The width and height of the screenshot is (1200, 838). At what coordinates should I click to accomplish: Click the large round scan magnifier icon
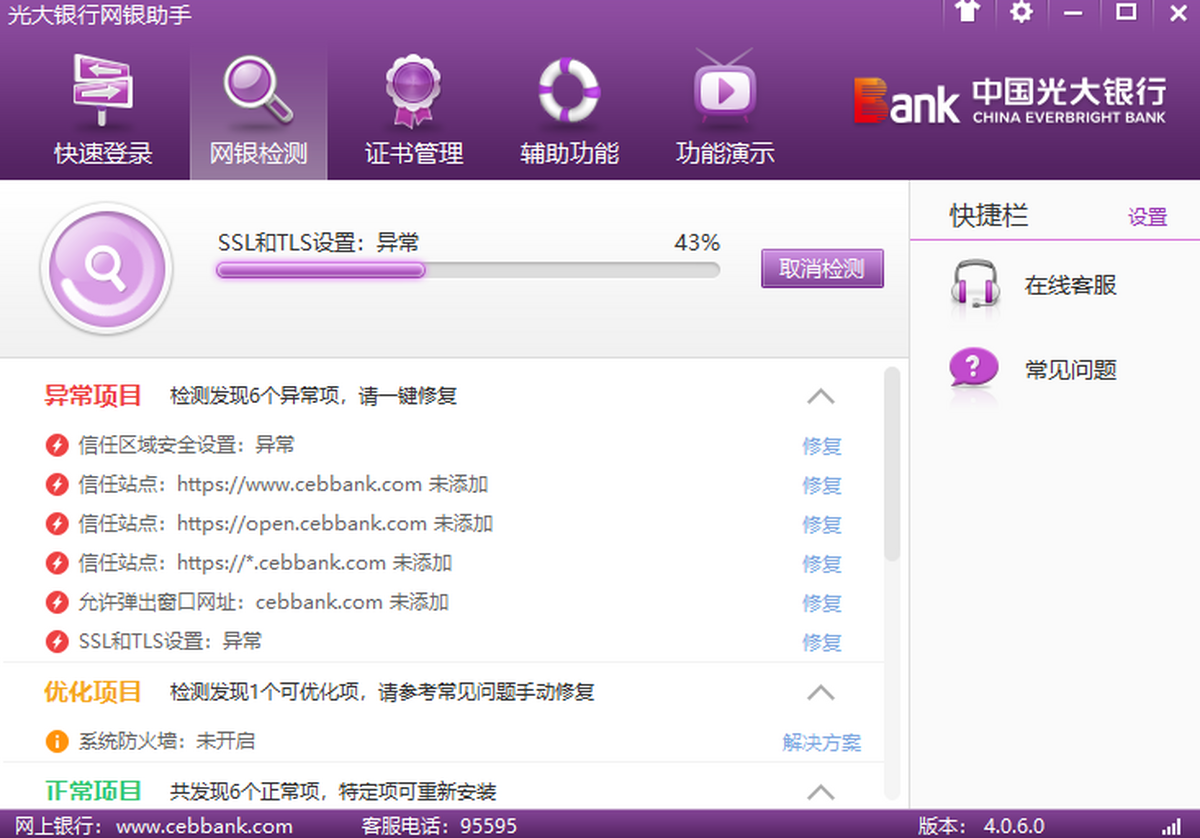pos(106,268)
